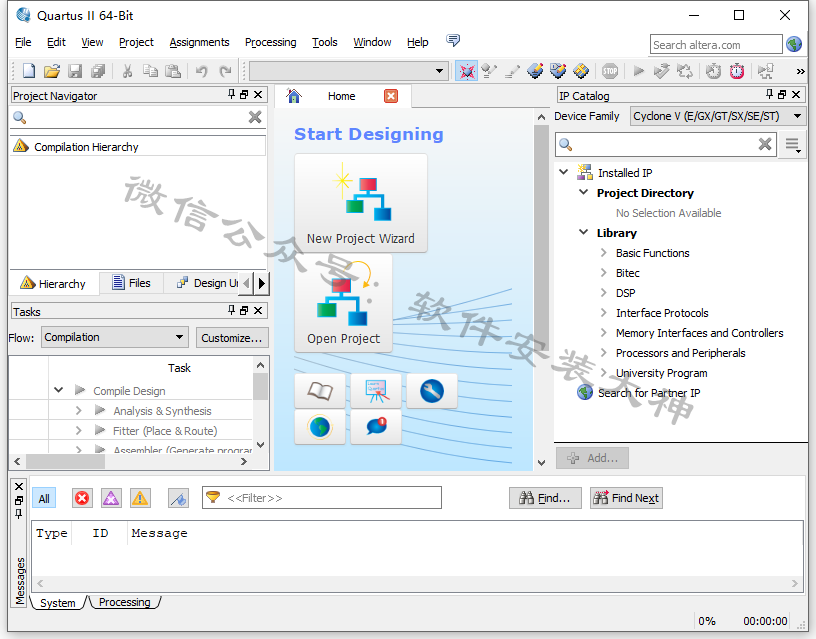Launch the New Project Wizard
The height and width of the screenshot is (639, 816).
361,203
